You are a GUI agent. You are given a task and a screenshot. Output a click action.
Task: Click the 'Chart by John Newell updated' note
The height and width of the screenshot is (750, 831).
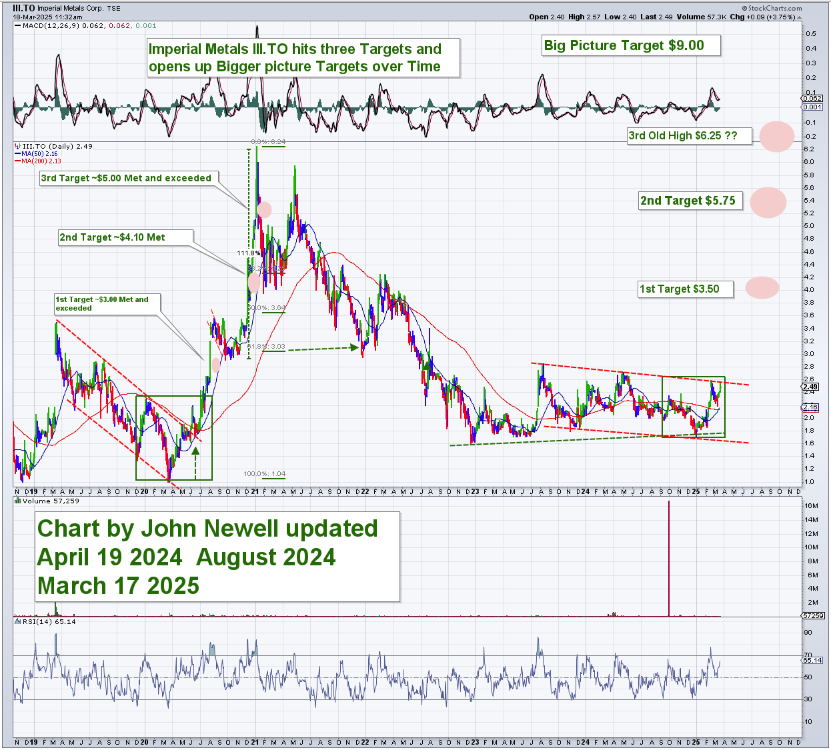(x=217, y=557)
